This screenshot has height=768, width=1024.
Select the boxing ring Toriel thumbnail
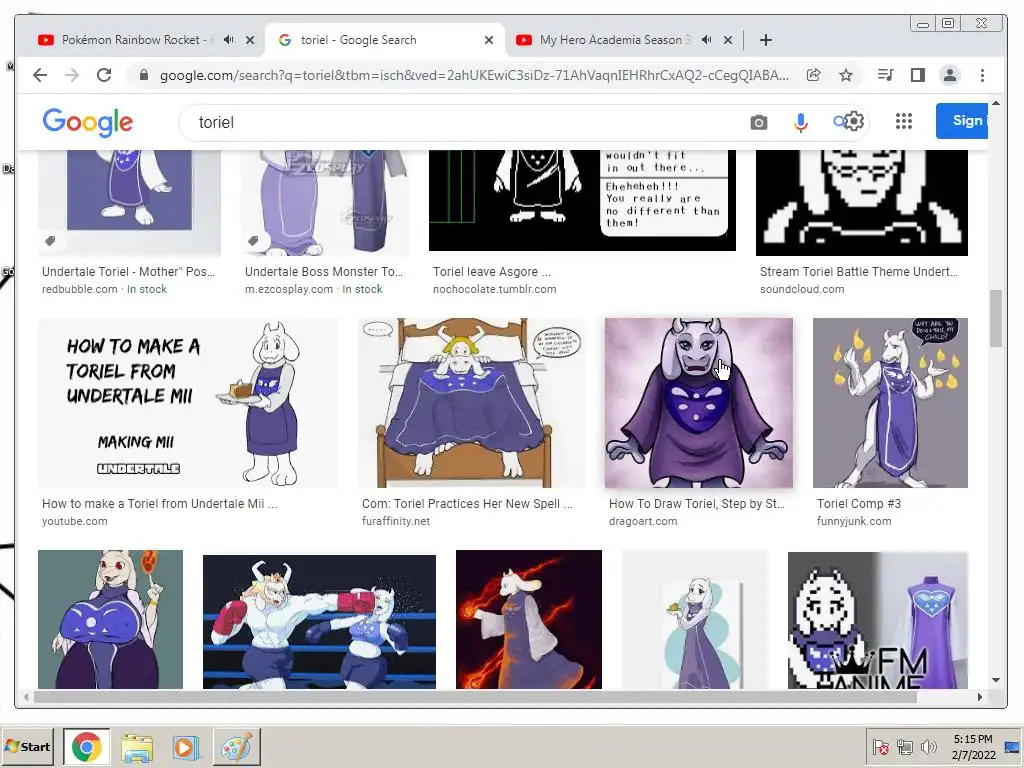[x=319, y=621]
